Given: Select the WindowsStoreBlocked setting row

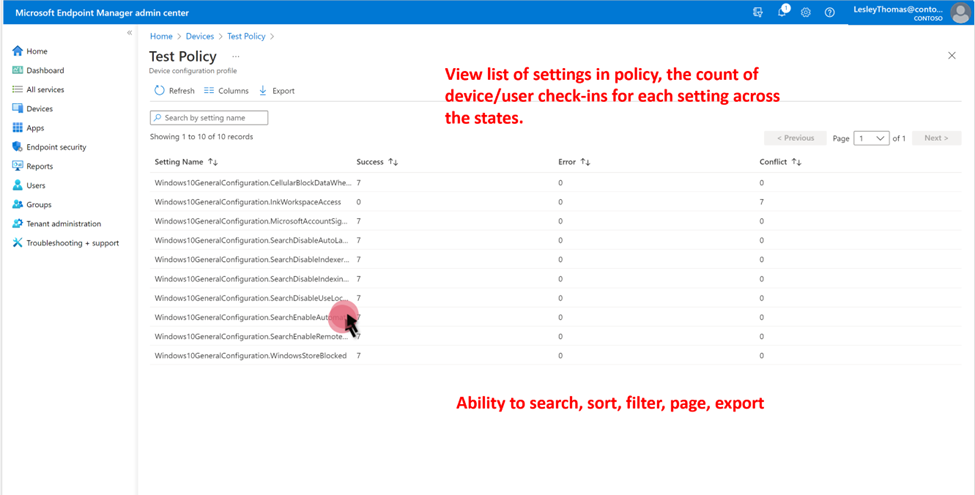Looking at the screenshot, I should pyautogui.click(x=555, y=356).
